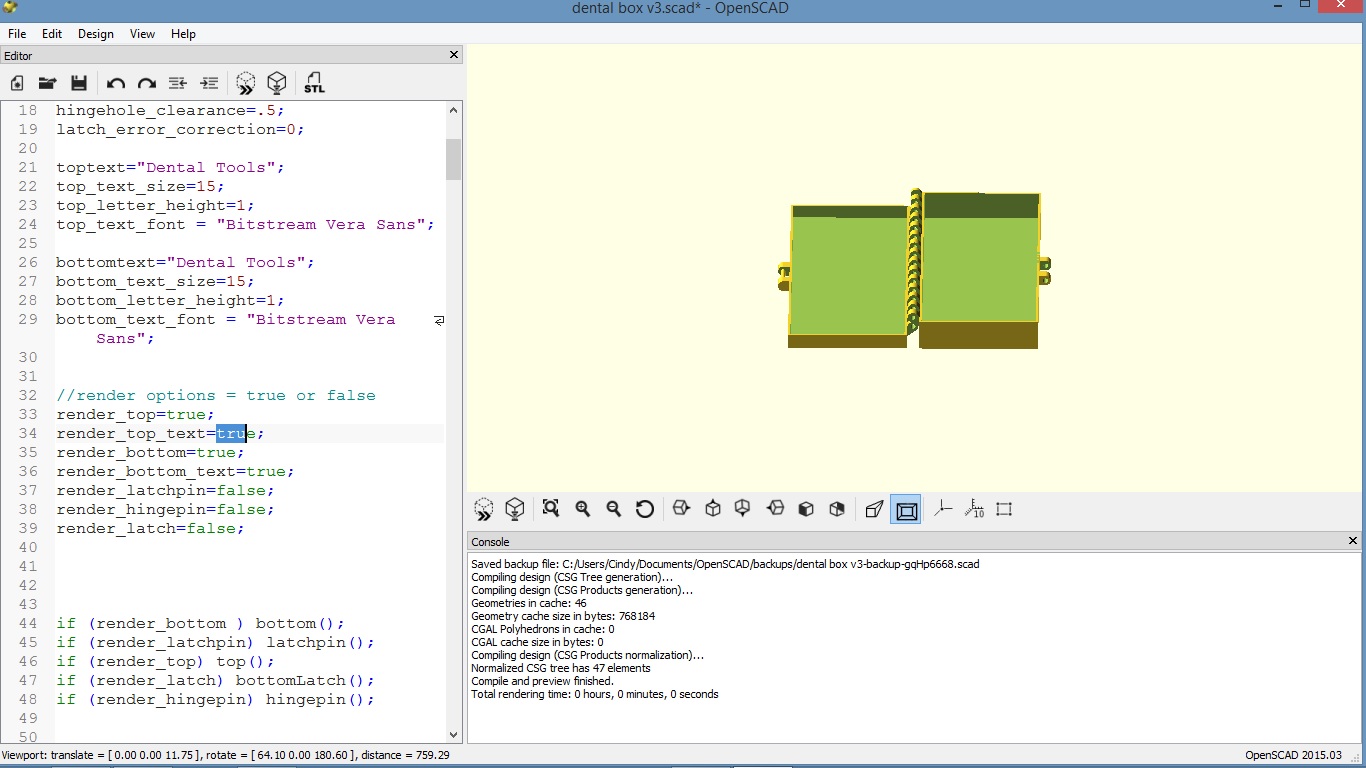
Task: Zoom out of the 3D view
Action: [x=614, y=509]
